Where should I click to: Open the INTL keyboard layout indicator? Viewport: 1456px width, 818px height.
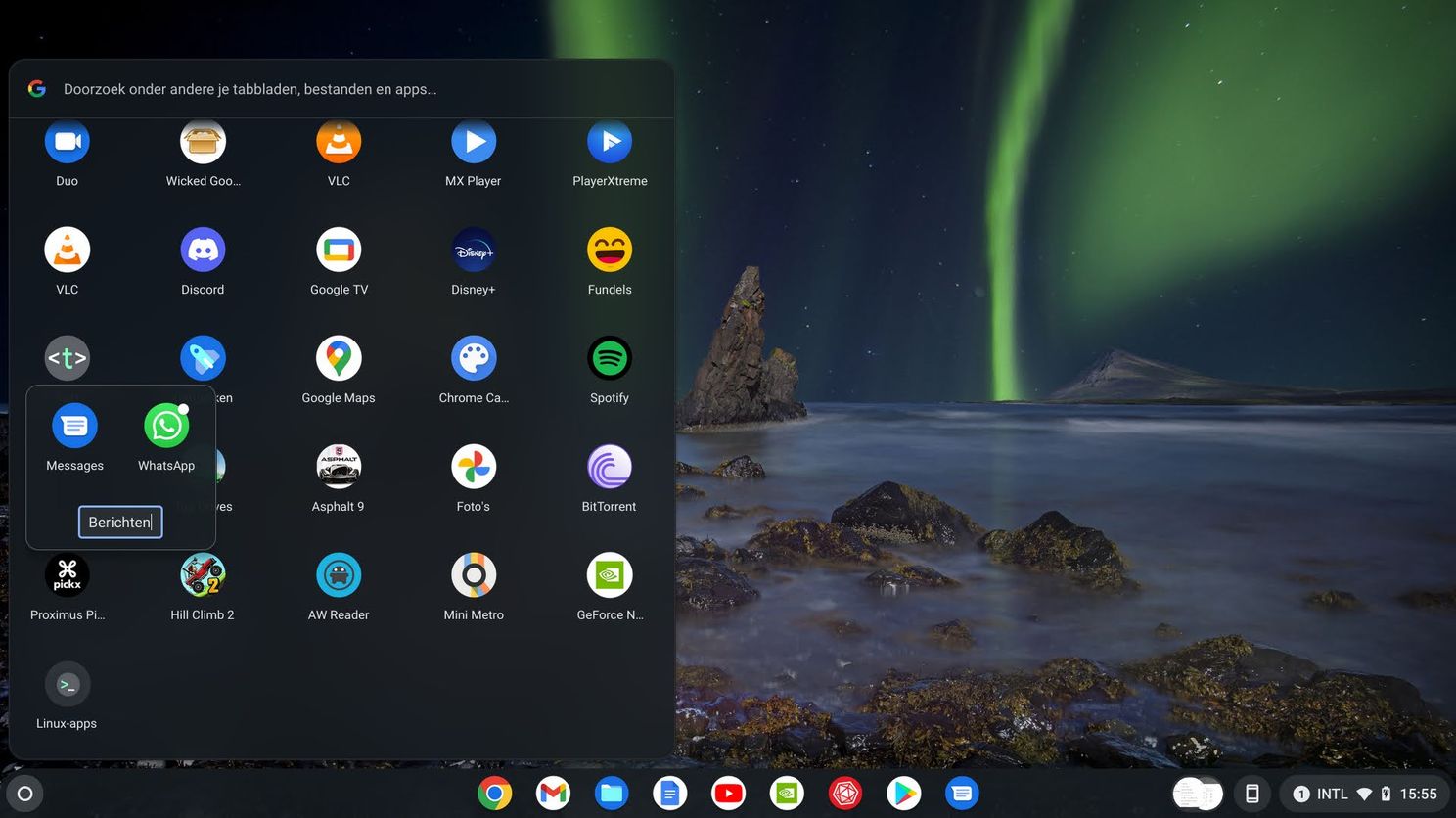point(1333,794)
